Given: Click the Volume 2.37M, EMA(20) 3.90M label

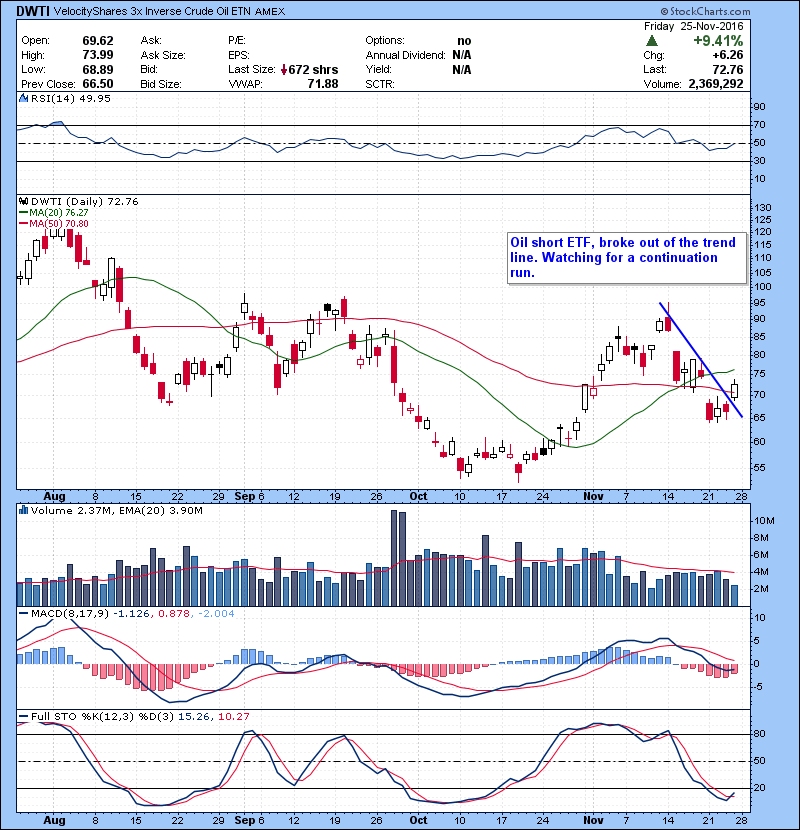Looking at the screenshot, I should click(116, 510).
